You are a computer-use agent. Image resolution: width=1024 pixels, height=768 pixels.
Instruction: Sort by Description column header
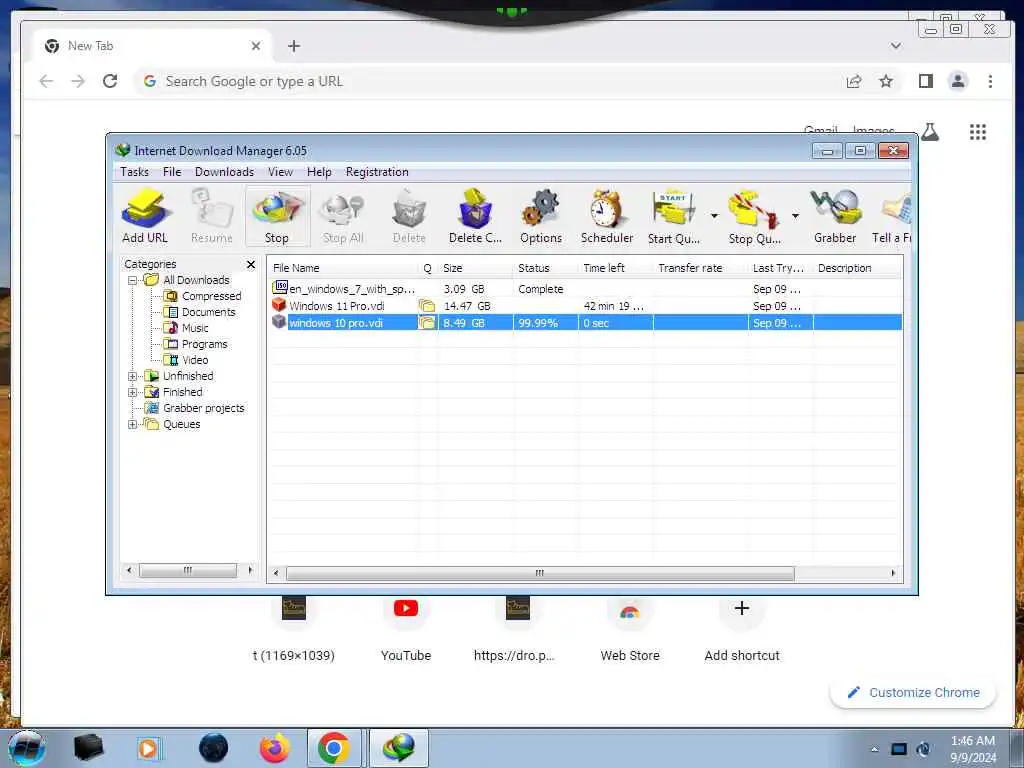click(857, 268)
